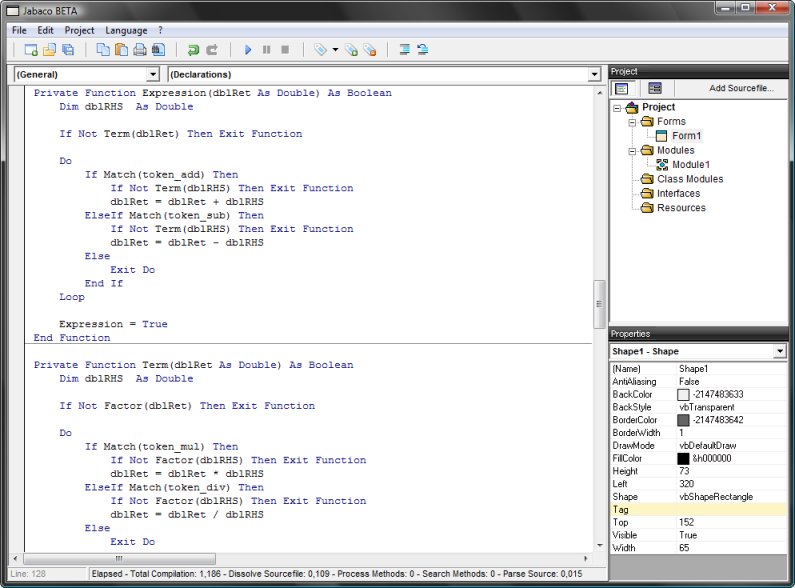
Task: Click the code editor scroll down arrow
Action: (x=599, y=546)
